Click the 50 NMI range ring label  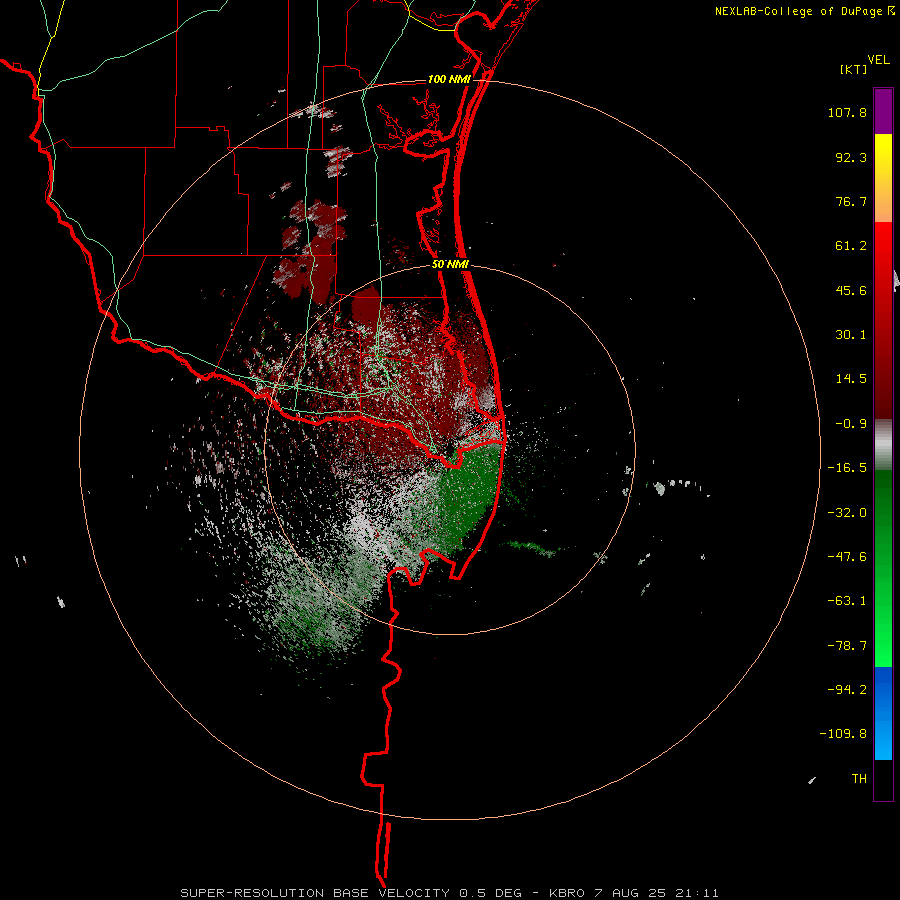click(x=451, y=264)
